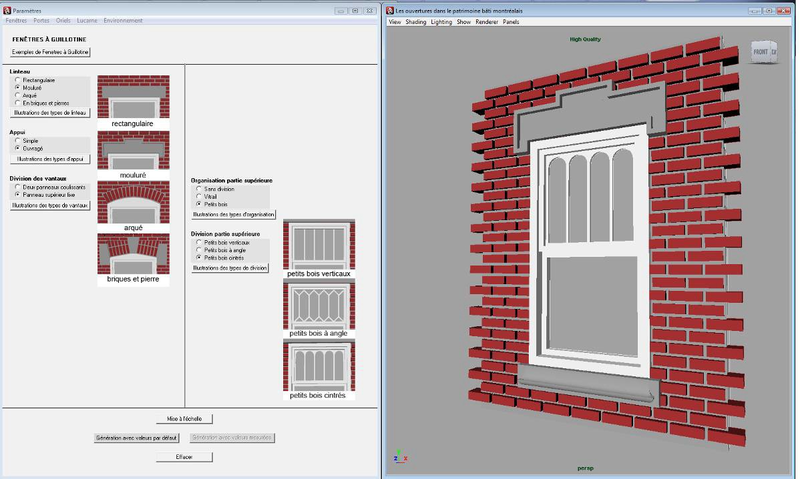Click Génération avec valeurs par défaut
Screen dimensions: 800x479
136,438
